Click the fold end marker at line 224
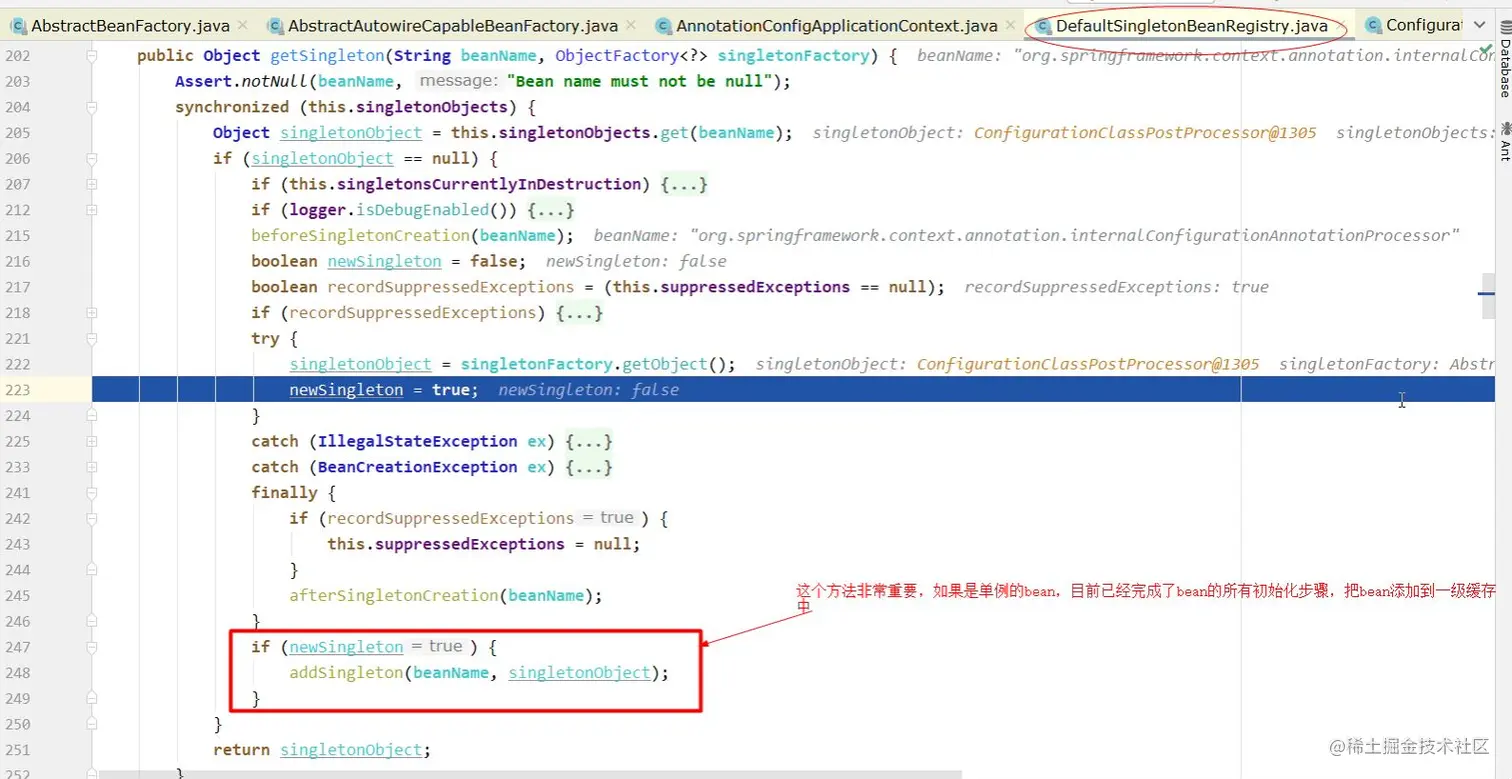1512x779 pixels. click(x=92, y=416)
